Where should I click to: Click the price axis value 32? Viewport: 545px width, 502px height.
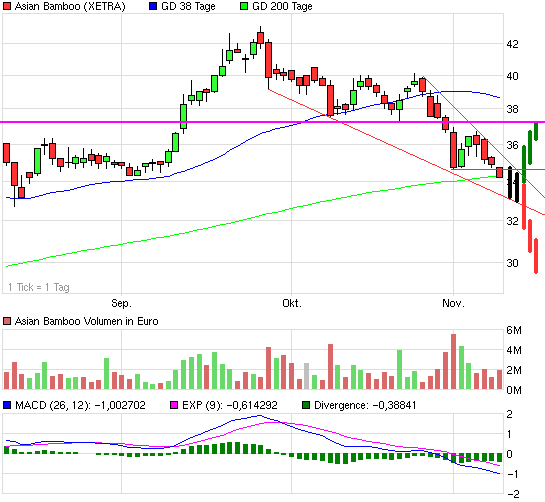(512, 221)
